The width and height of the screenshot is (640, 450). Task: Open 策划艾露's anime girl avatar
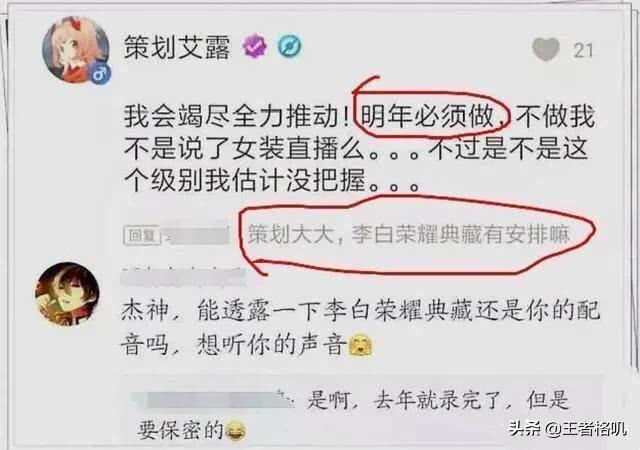[x=76, y=49]
